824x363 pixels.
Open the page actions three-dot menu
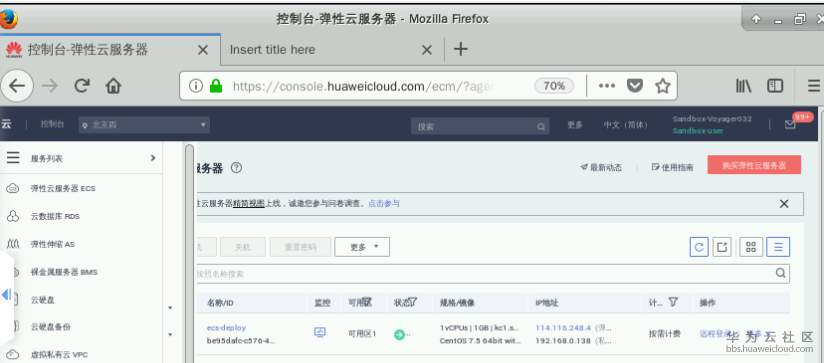(x=607, y=86)
